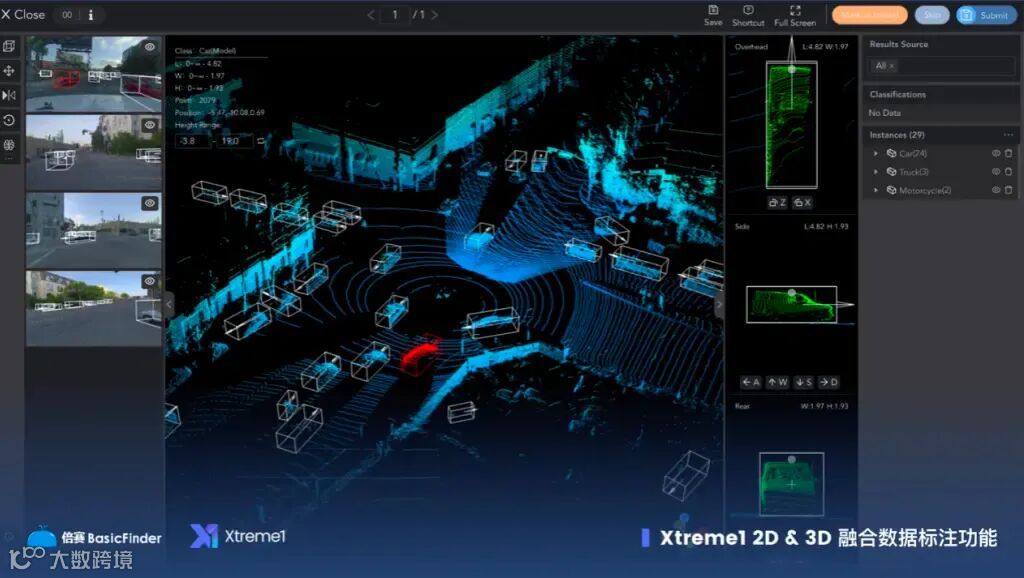This screenshot has height=578, width=1024.
Task: Rotate box around Z in overhead view
Action: [777, 202]
